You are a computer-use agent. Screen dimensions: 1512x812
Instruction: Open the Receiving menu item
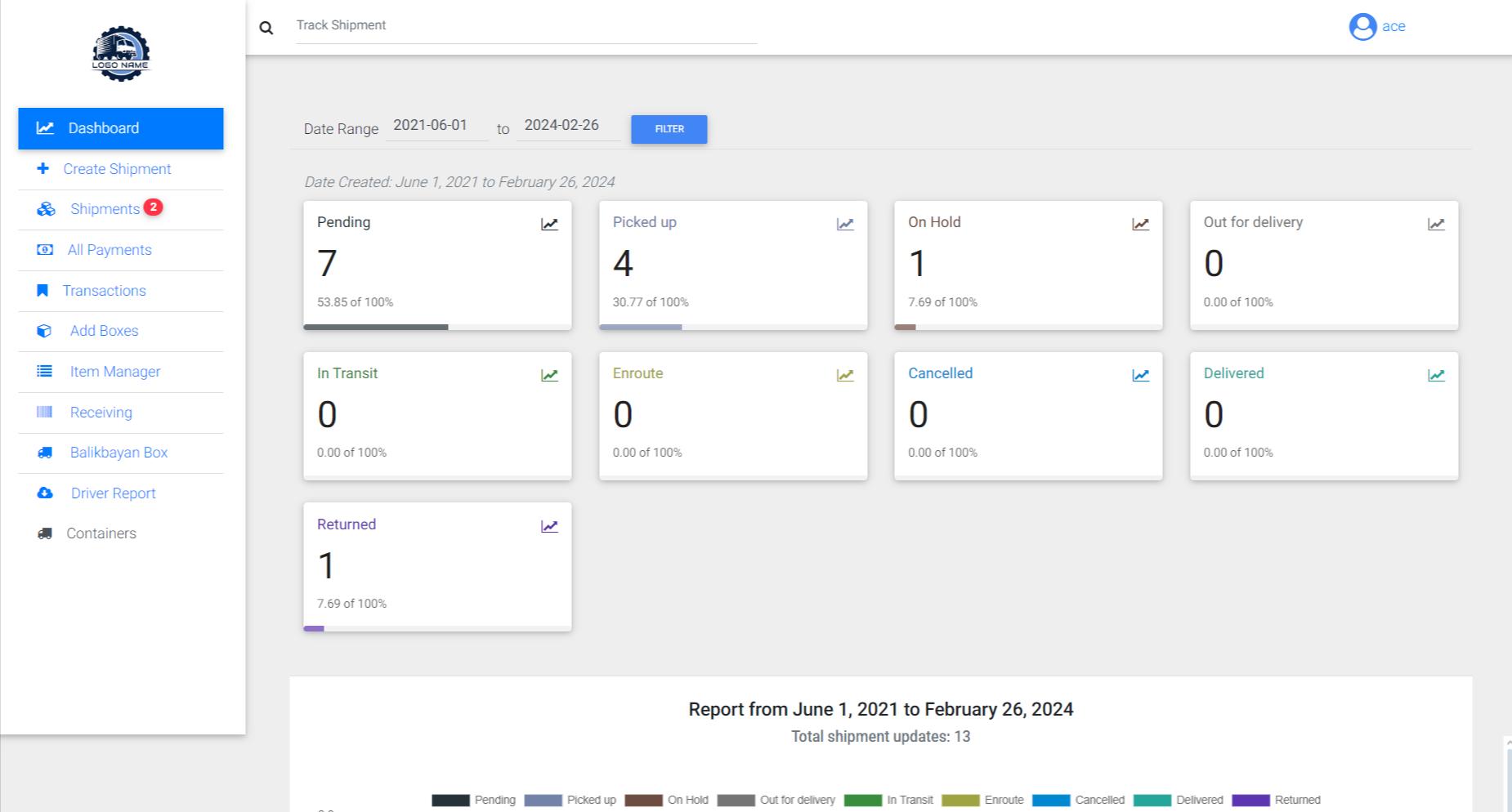click(x=121, y=412)
